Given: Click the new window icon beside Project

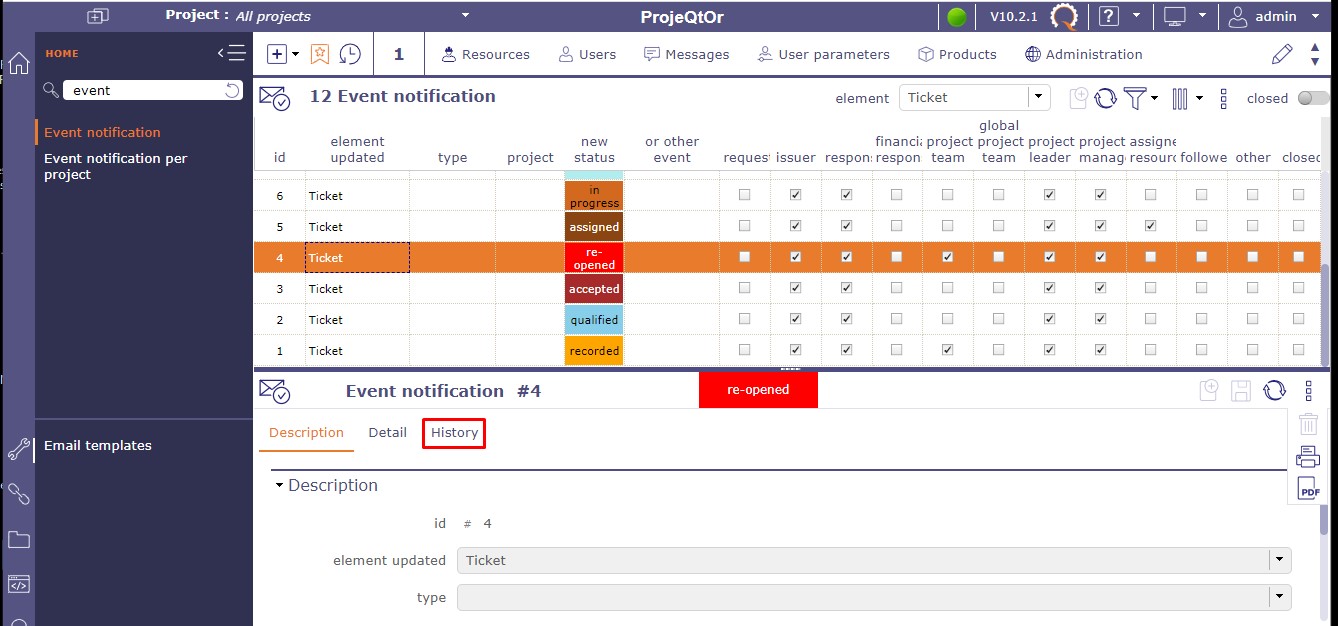Looking at the screenshot, I should 97,16.
